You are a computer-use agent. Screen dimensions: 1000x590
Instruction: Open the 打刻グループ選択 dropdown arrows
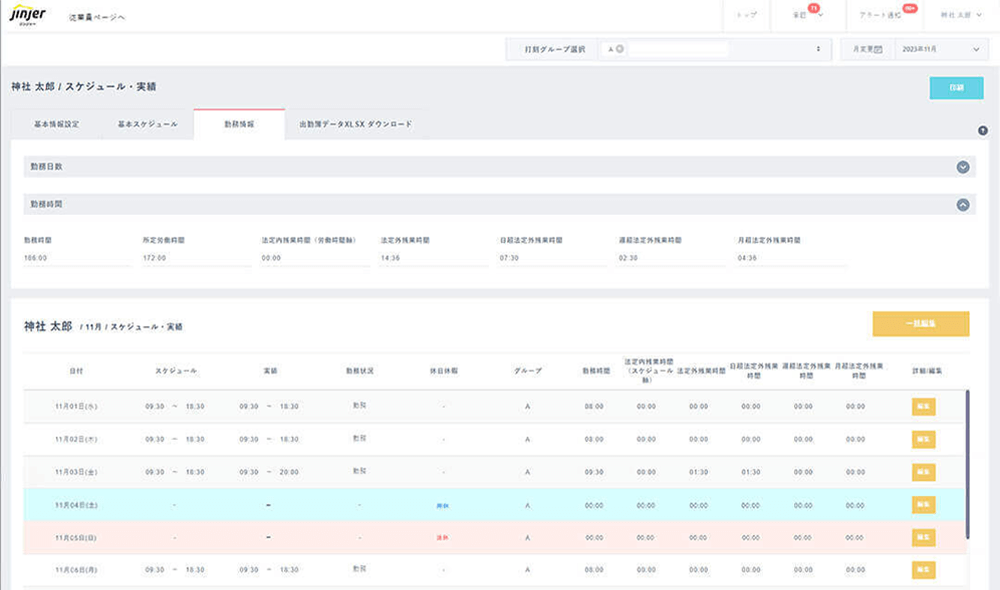[818, 49]
